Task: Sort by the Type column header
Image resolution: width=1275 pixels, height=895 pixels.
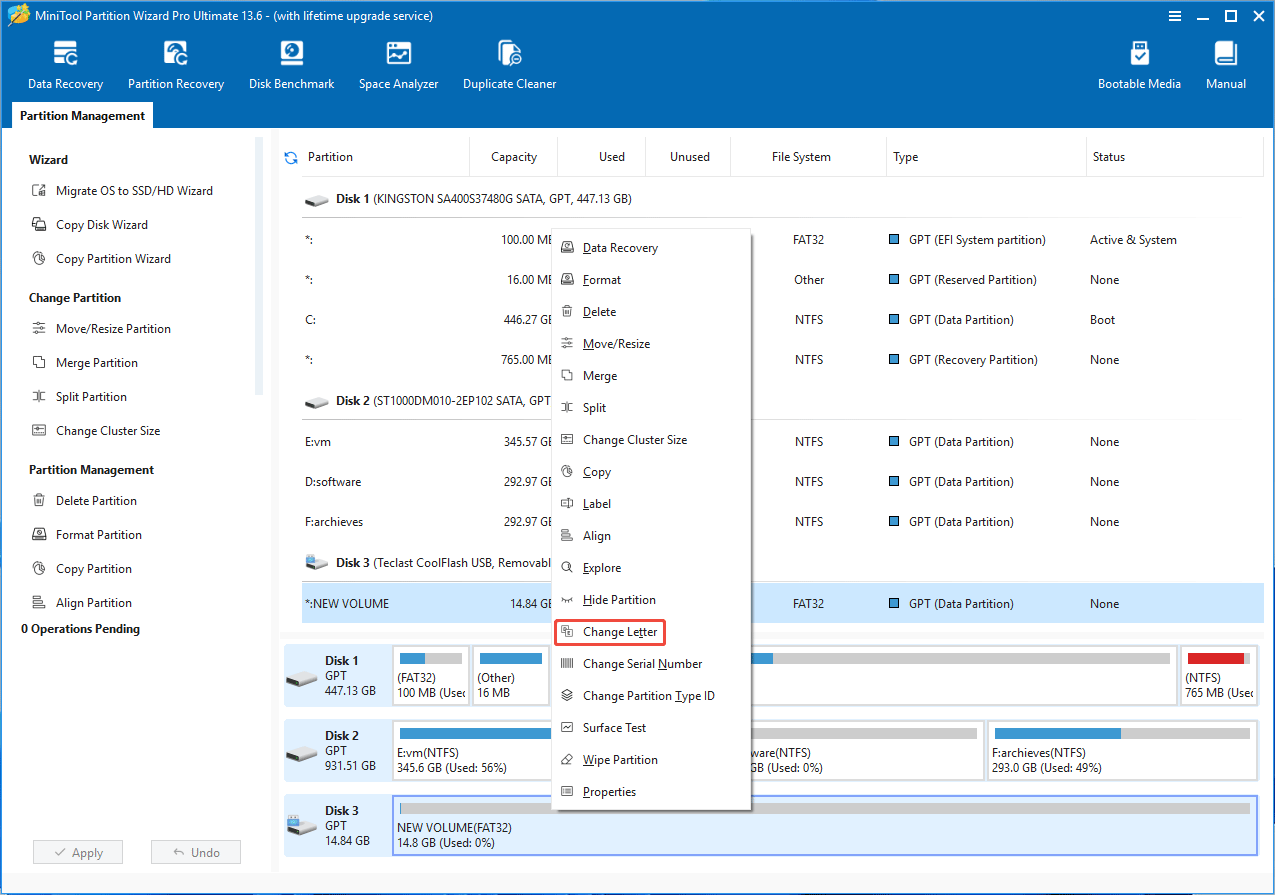Action: 986,157
